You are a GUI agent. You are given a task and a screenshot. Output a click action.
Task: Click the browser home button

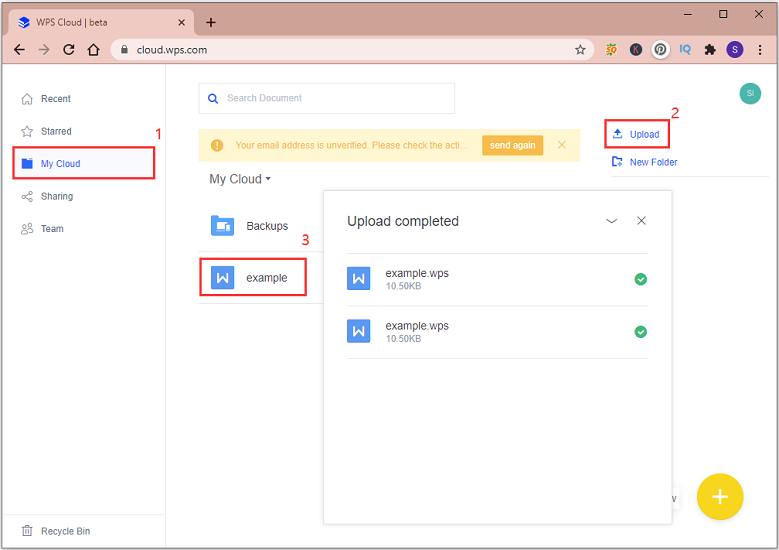[x=93, y=50]
